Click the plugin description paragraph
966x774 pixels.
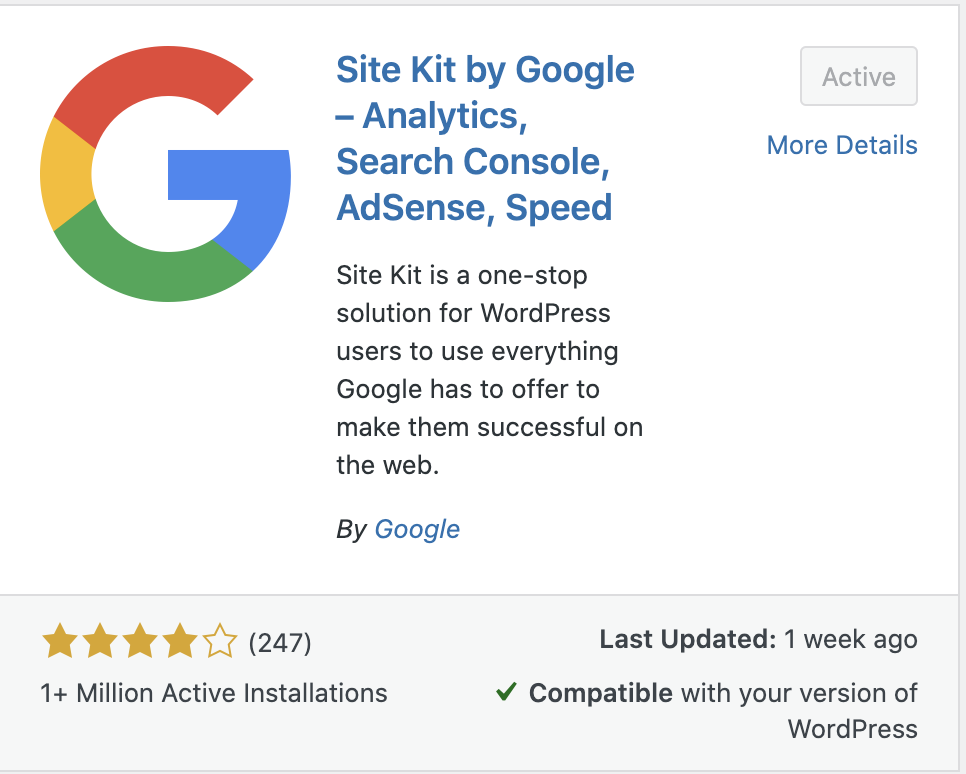[x=490, y=370]
